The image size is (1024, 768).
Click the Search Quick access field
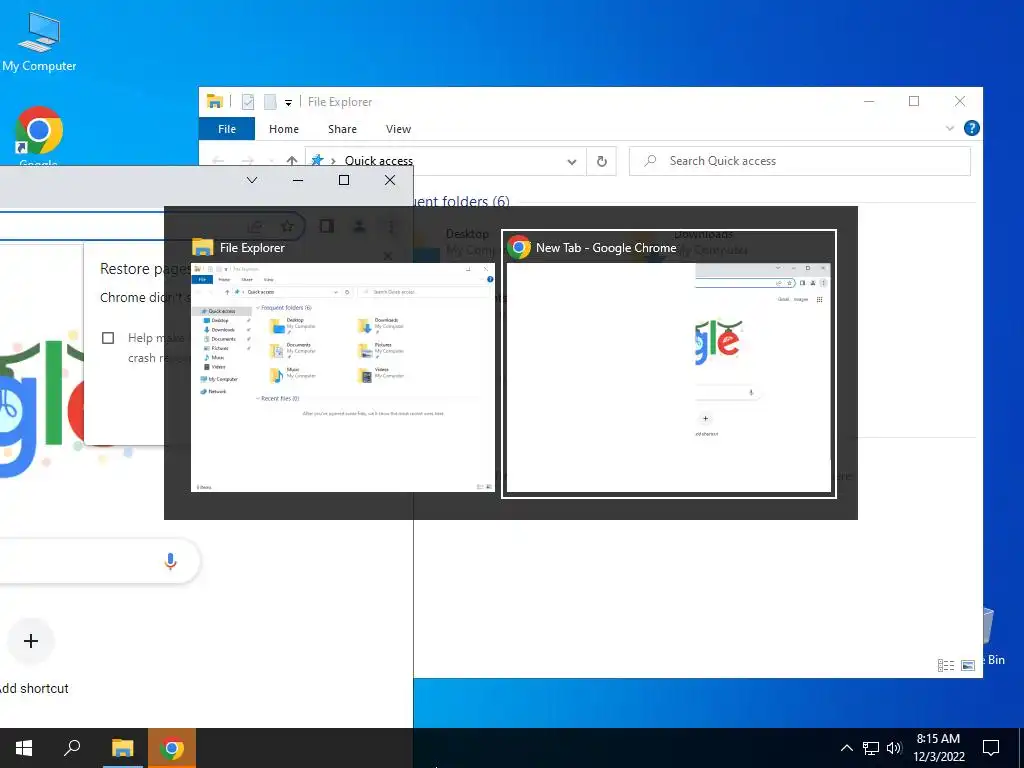tap(799, 161)
